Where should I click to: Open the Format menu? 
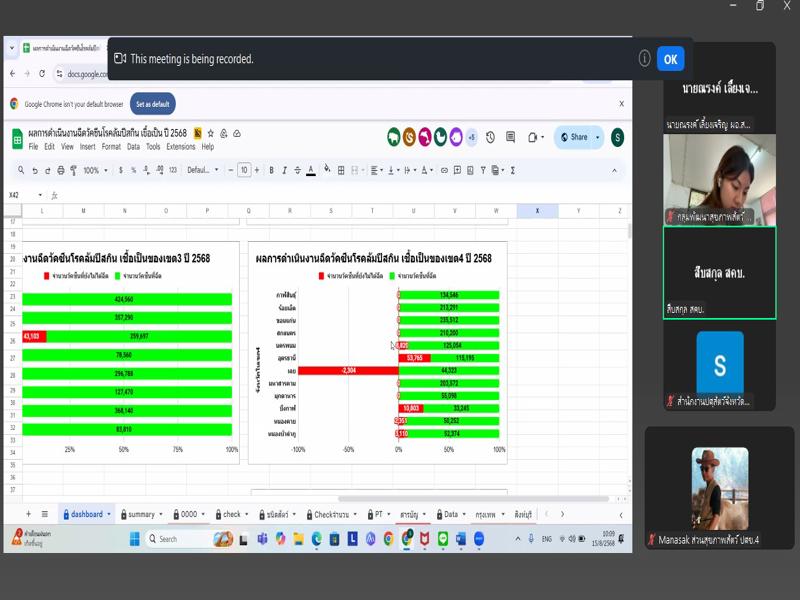[111, 146]
